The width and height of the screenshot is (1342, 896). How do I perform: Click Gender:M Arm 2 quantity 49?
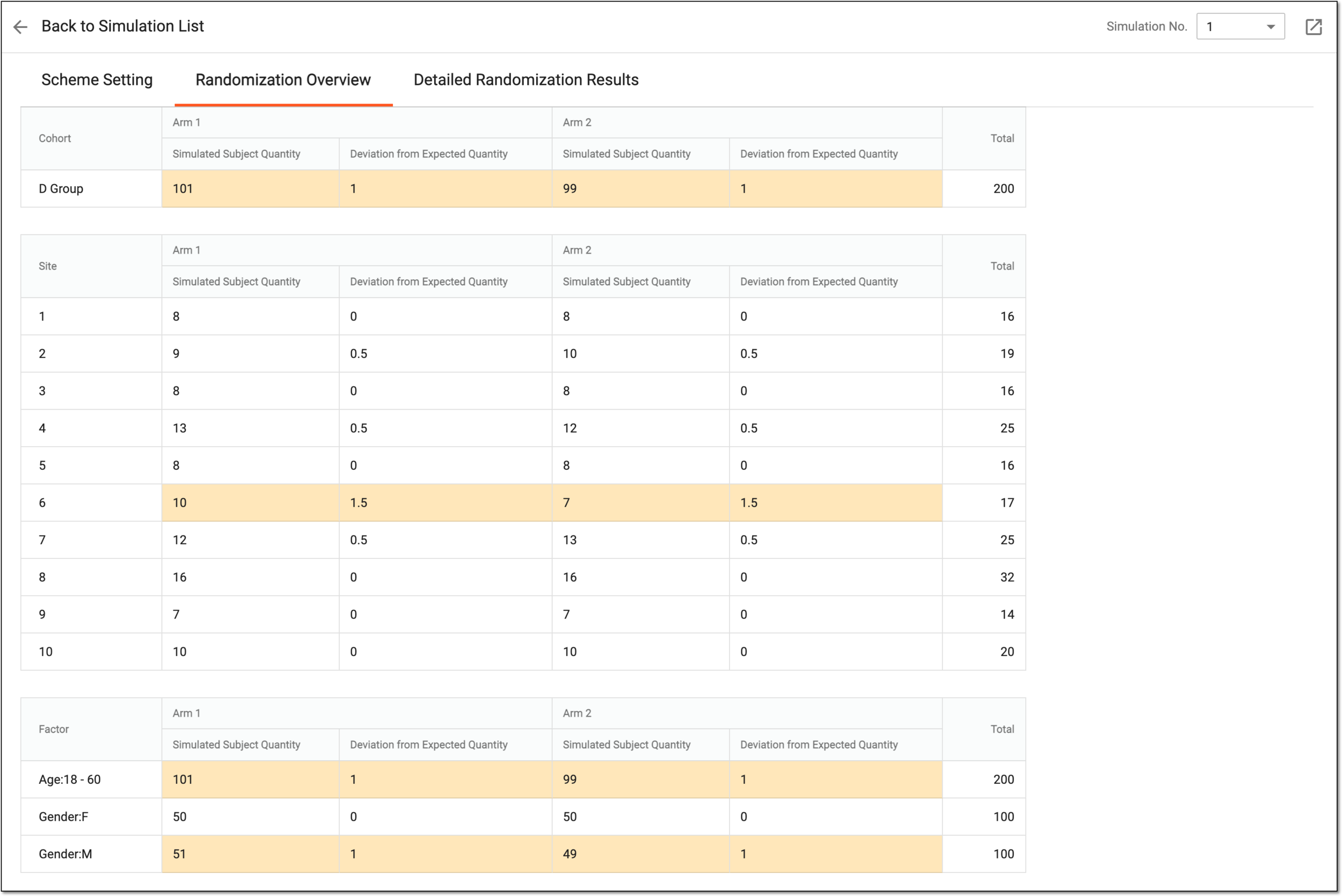570,854
